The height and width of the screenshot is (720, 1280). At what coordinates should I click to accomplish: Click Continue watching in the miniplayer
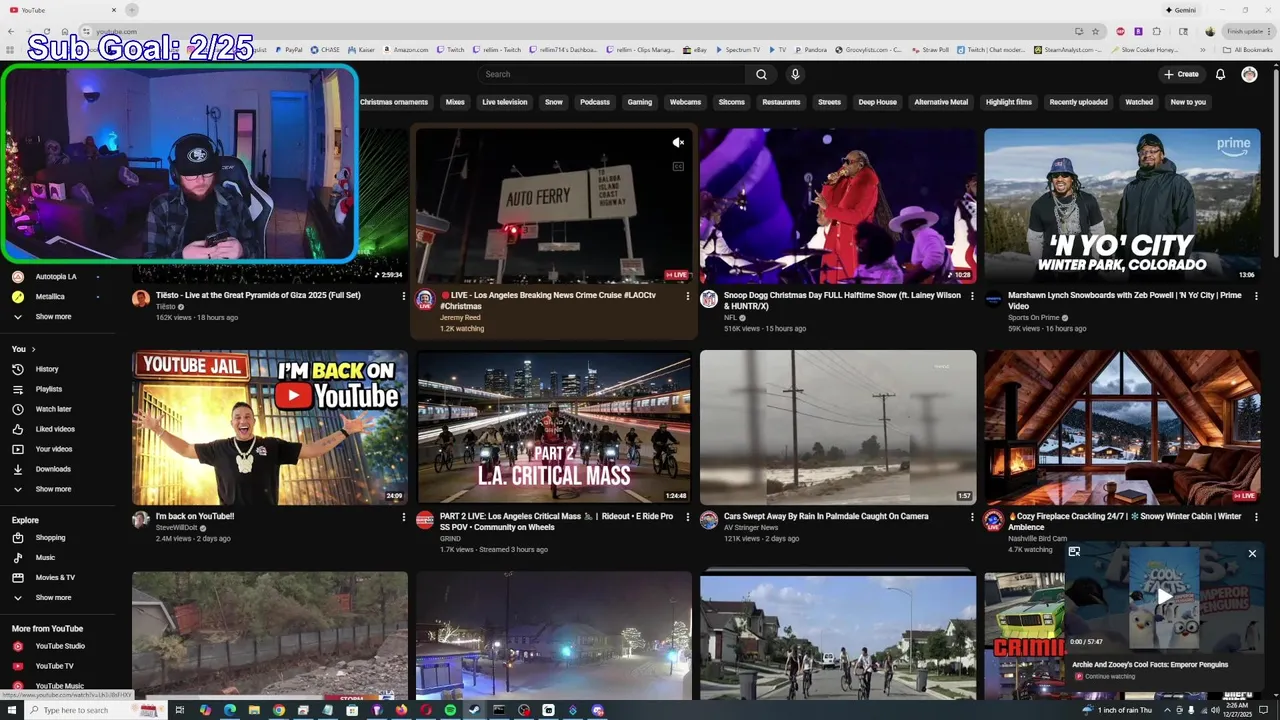click(x=1109, y=677)
